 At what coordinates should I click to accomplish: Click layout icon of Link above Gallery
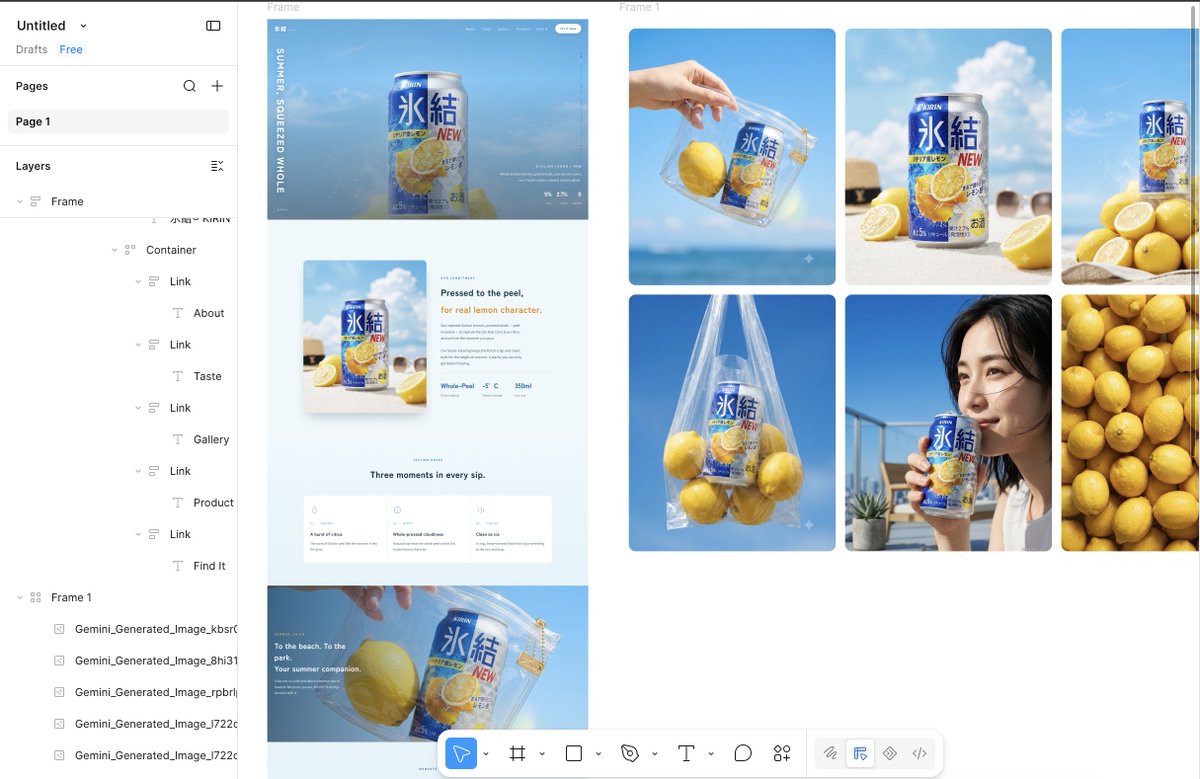154,408
